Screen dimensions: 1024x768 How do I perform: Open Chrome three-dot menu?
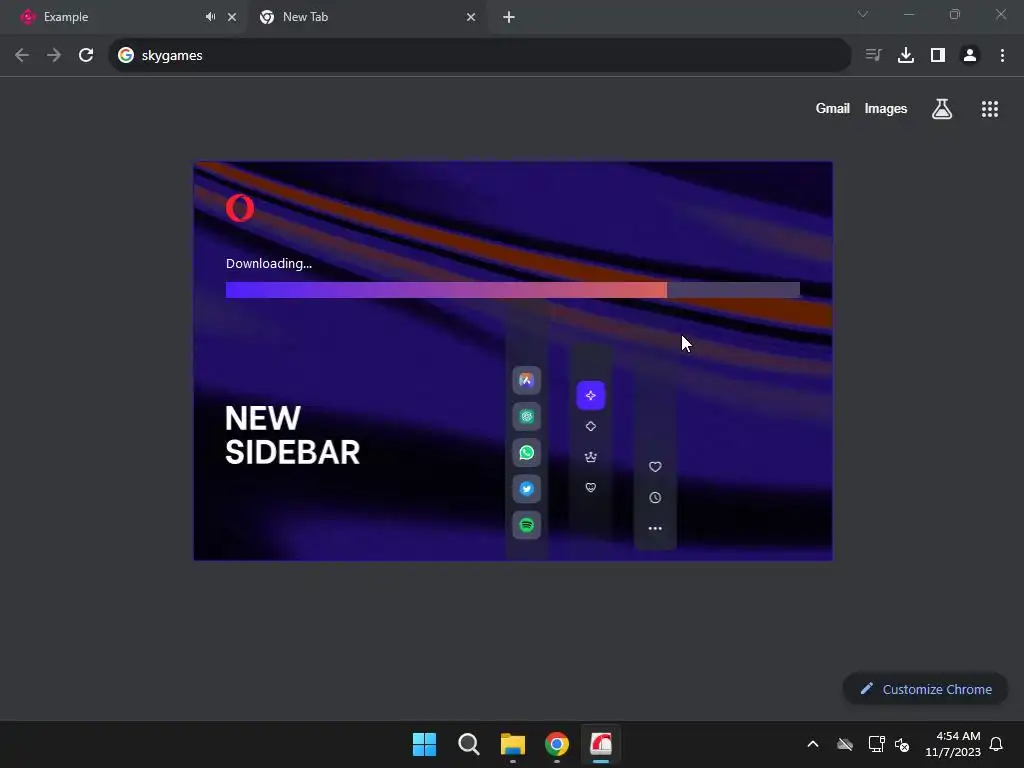click(x=1002, y=56)
